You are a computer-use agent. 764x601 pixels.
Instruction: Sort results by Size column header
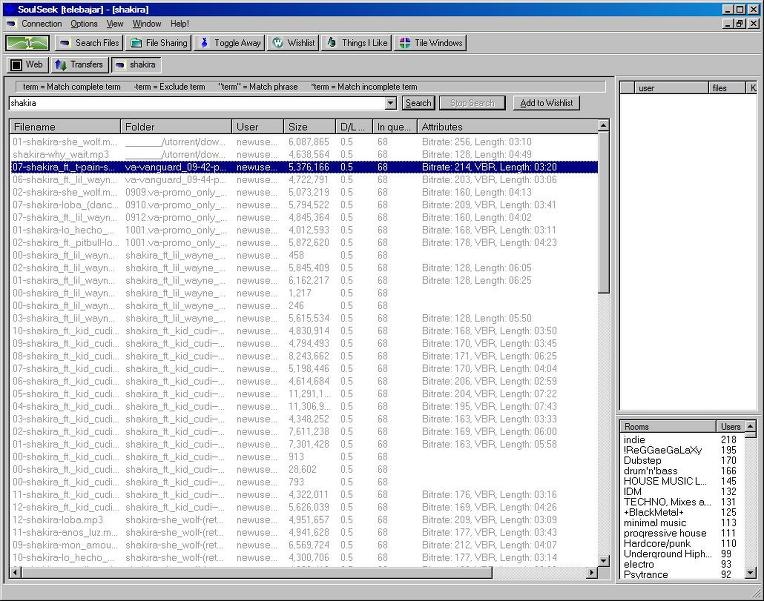coord(310,127)
